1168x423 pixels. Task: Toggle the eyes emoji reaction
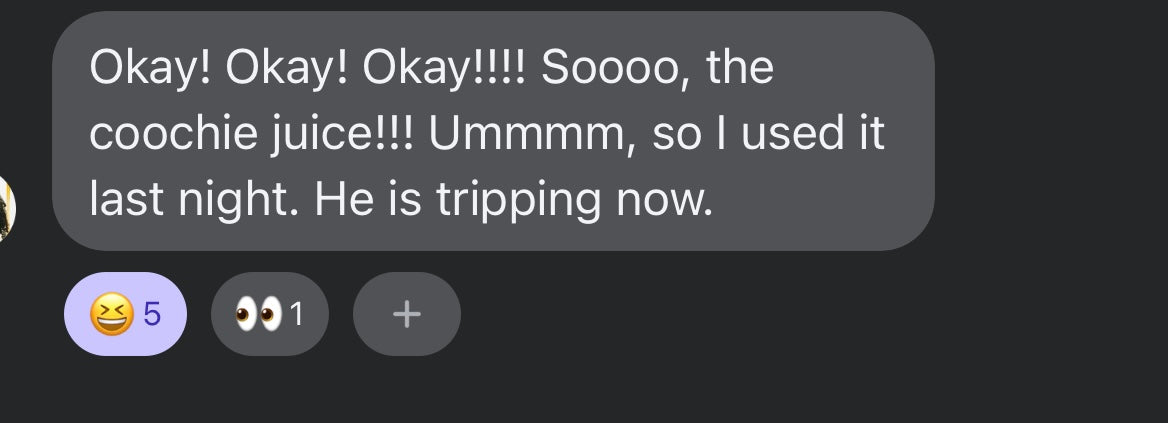[x=269, y=314]
